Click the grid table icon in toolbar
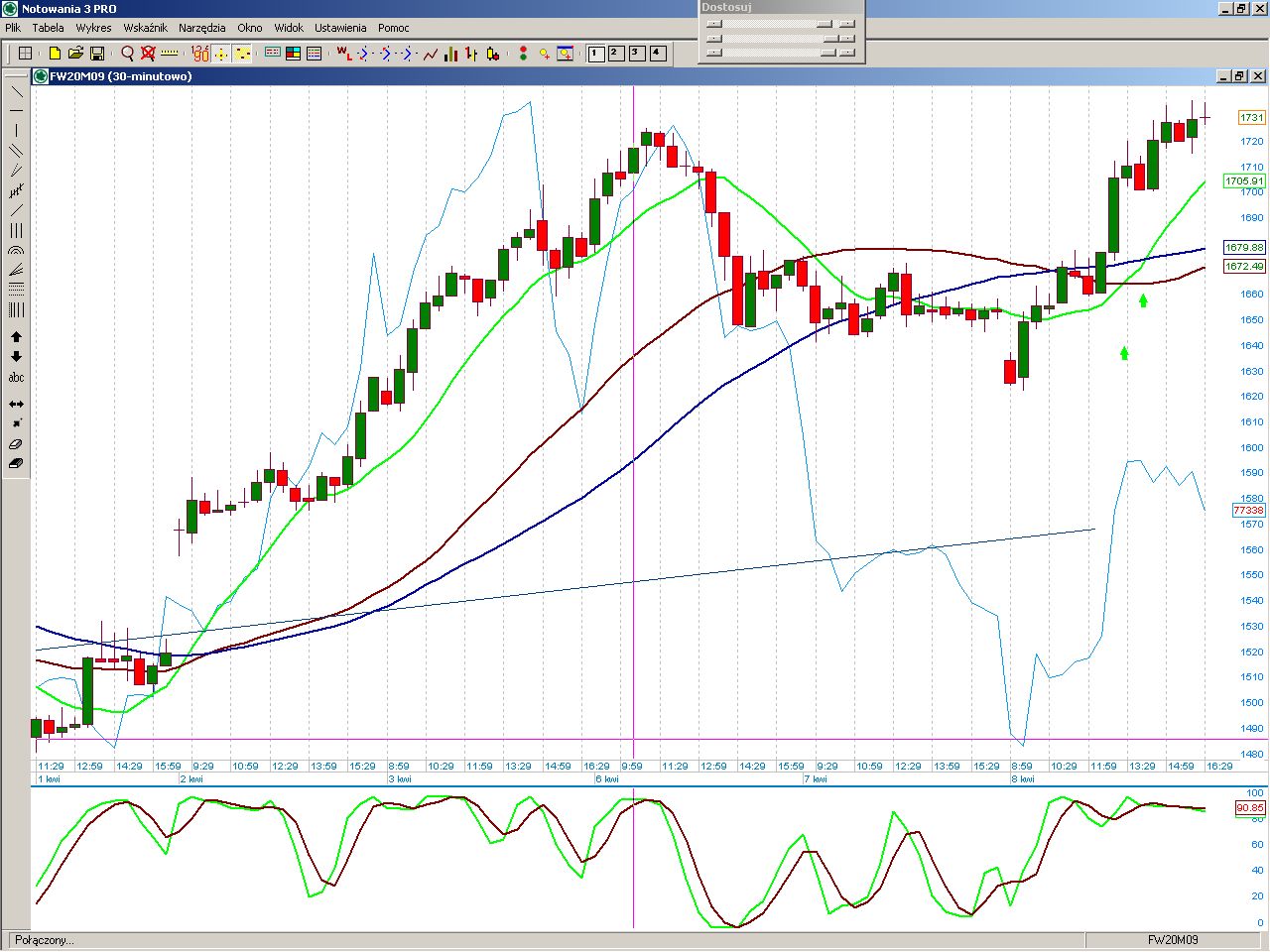1270x952 pixels. [x=26, y=54]
